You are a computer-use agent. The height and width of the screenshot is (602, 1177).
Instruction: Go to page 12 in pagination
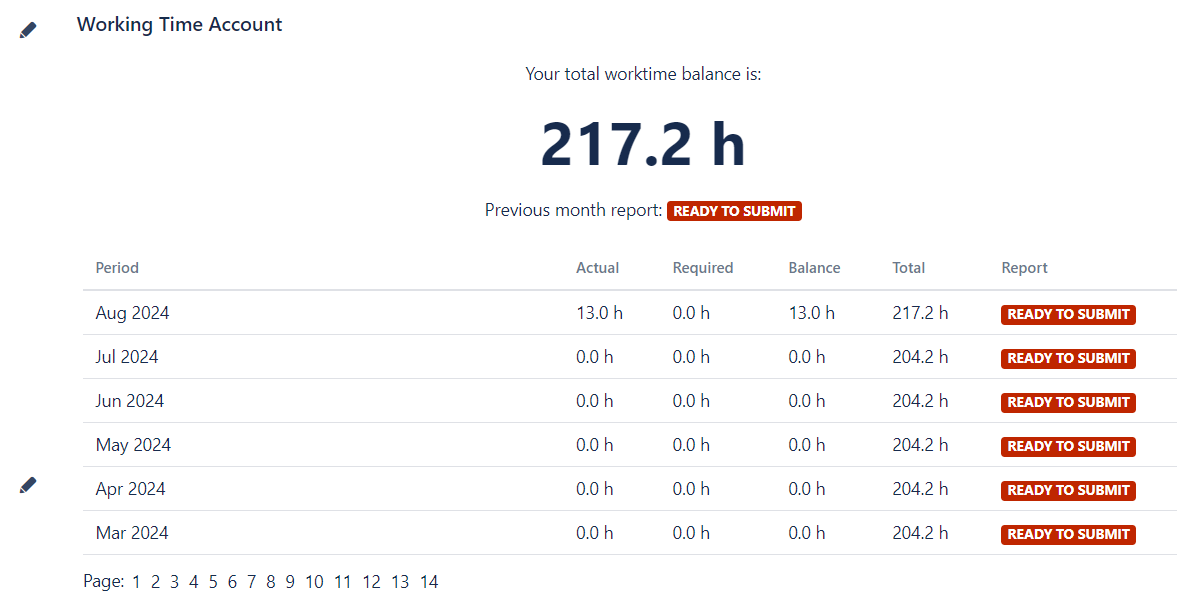[372, 582]
